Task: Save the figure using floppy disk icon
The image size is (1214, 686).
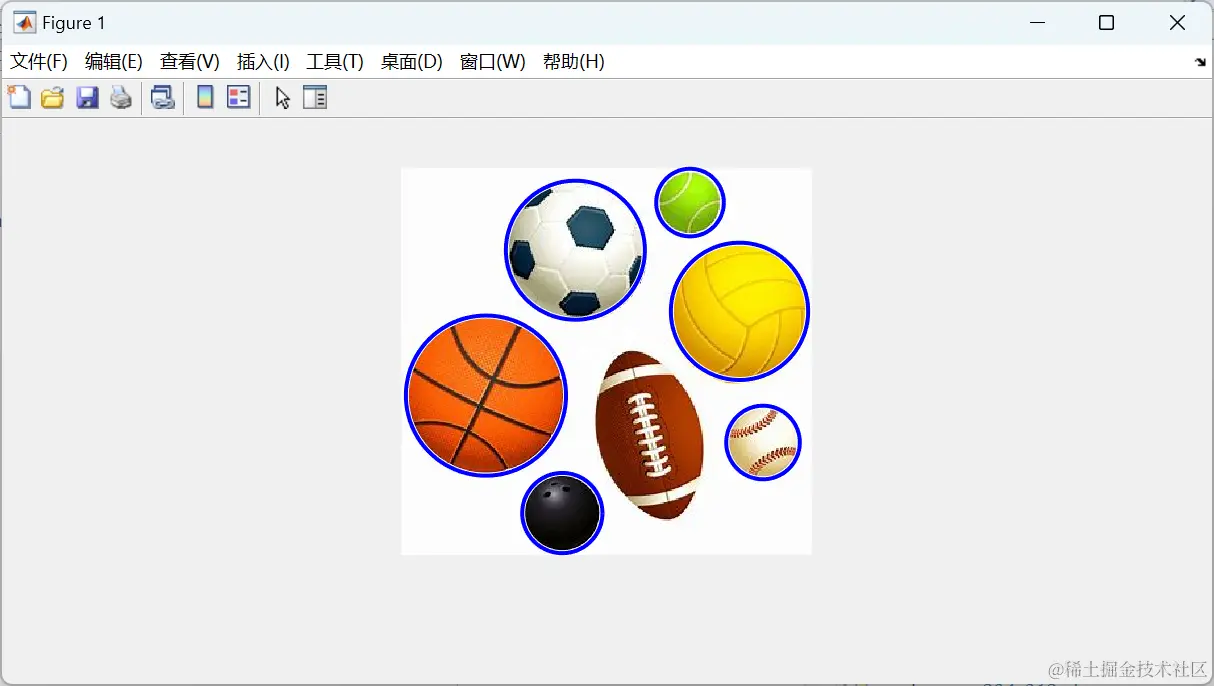Action: click(x=87, y=97)
